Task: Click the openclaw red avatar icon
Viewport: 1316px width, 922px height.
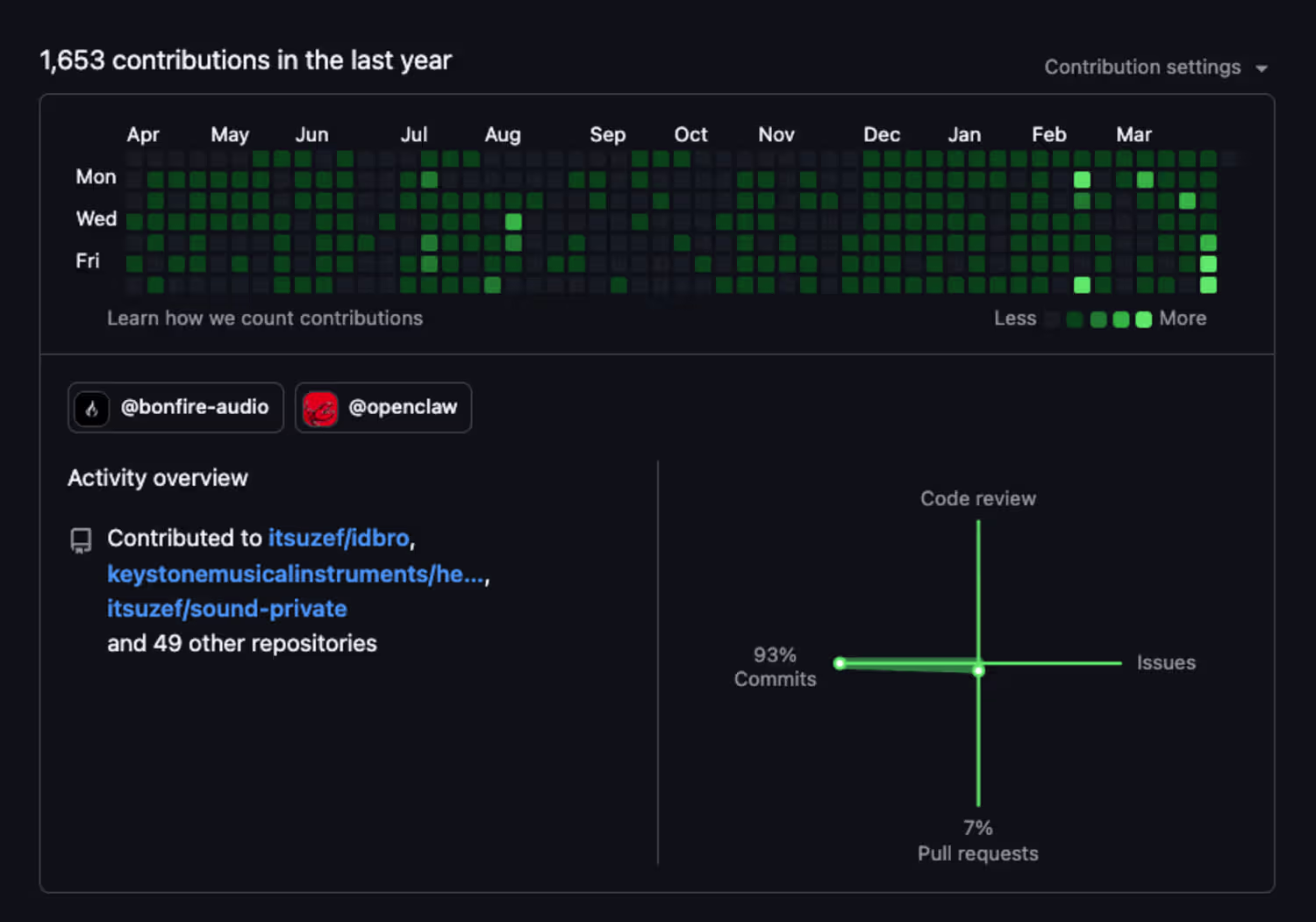Action: point(319,408)
